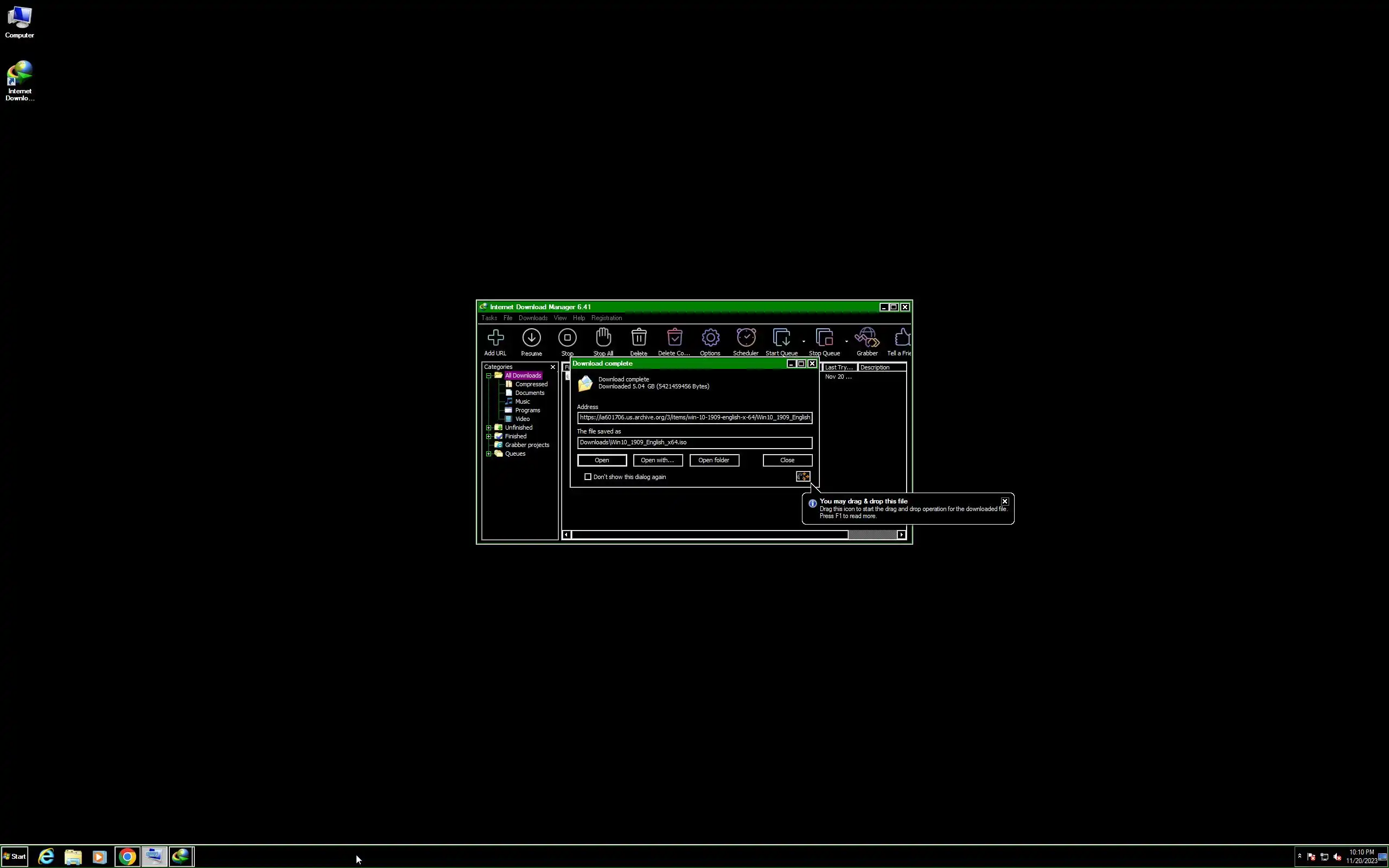
Task: Open the Start Queue dropdown arrow
Action: (804, 342)
